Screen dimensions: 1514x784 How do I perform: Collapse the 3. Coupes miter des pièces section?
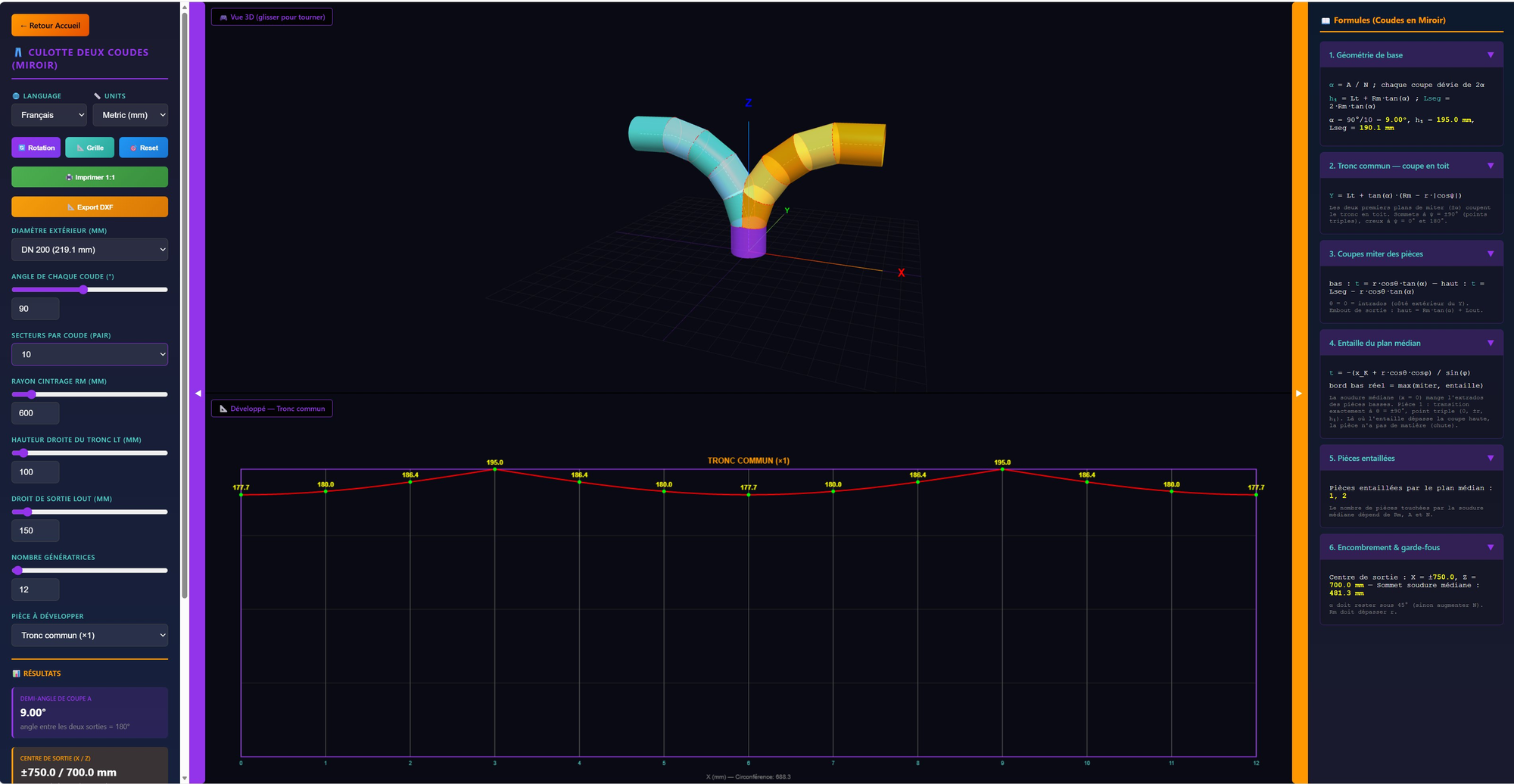tap(1411, 254)
